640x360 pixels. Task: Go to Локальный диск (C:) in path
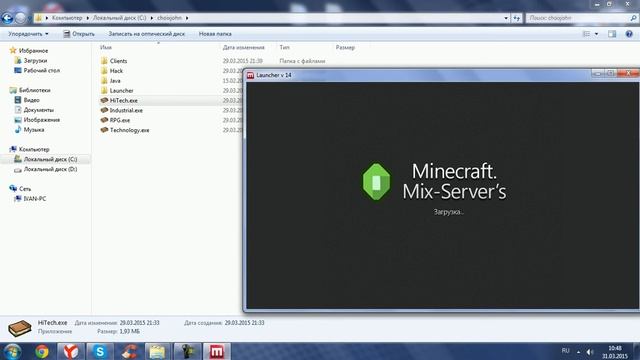[x=119, y=18]
